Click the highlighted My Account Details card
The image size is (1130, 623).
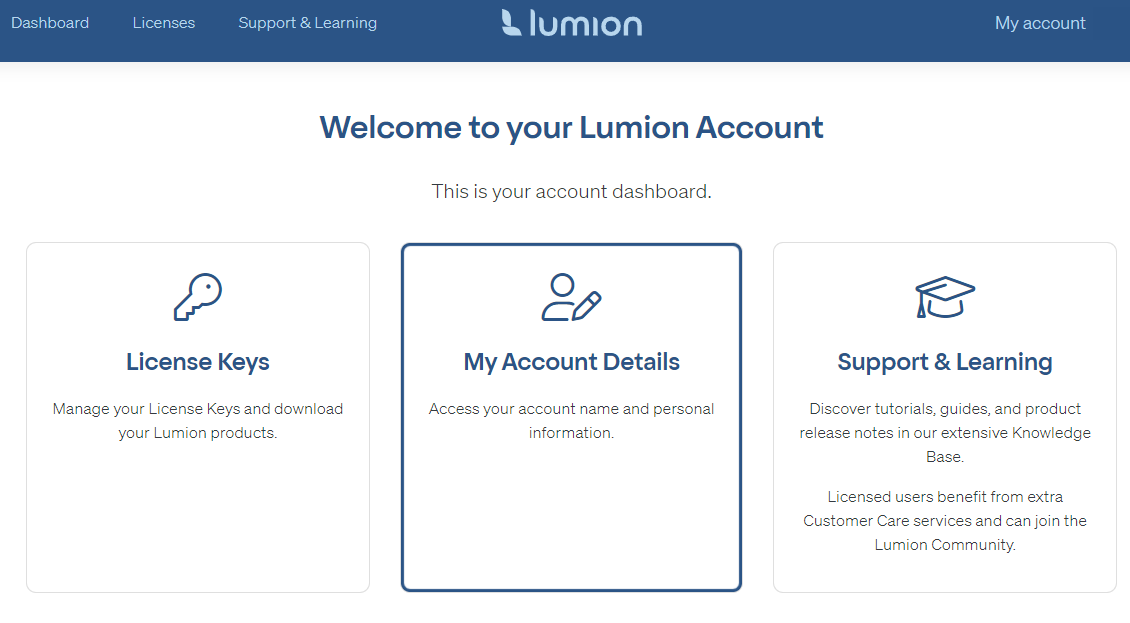[571, 417]
